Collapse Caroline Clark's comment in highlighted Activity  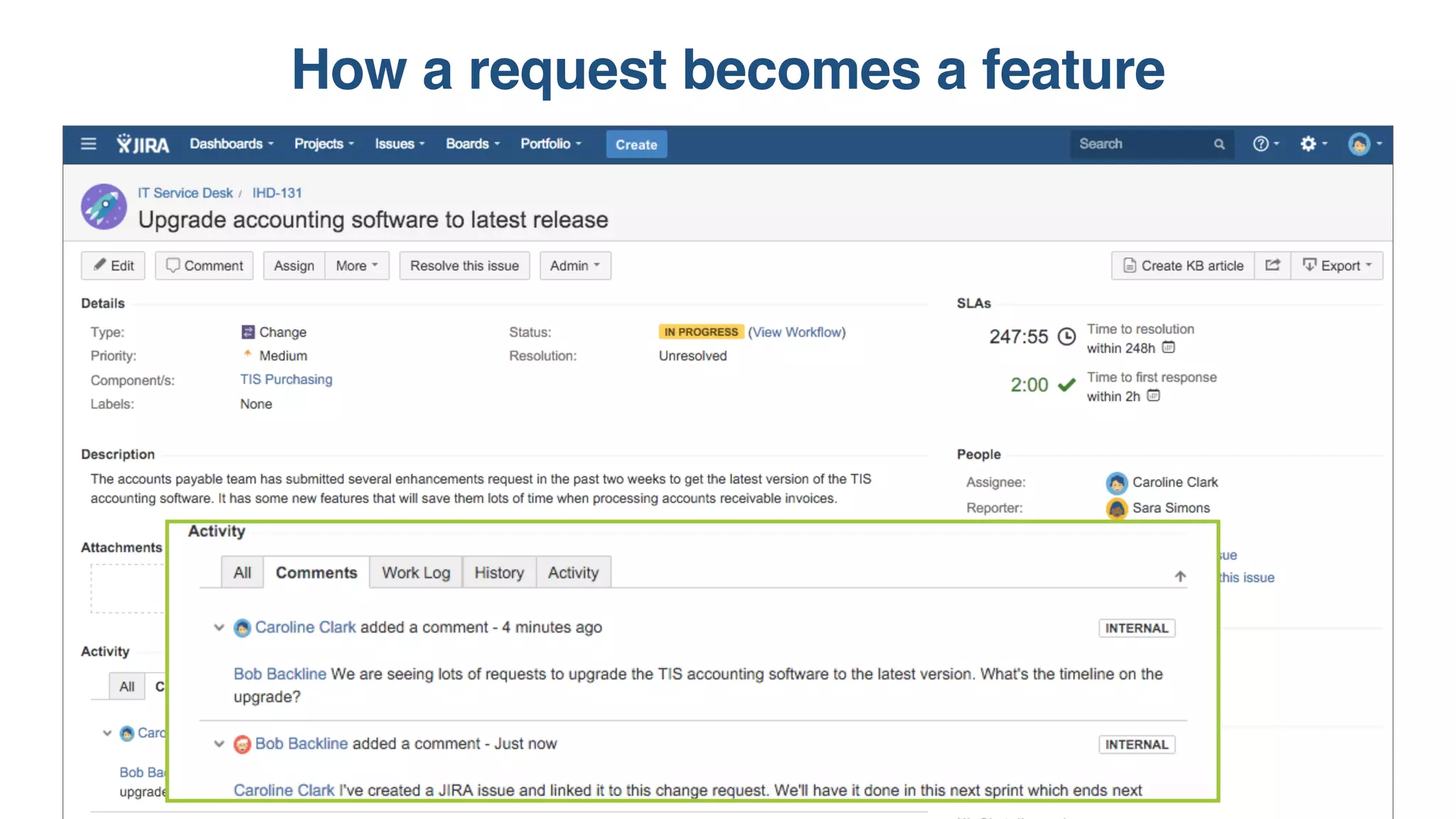(219, 628)
